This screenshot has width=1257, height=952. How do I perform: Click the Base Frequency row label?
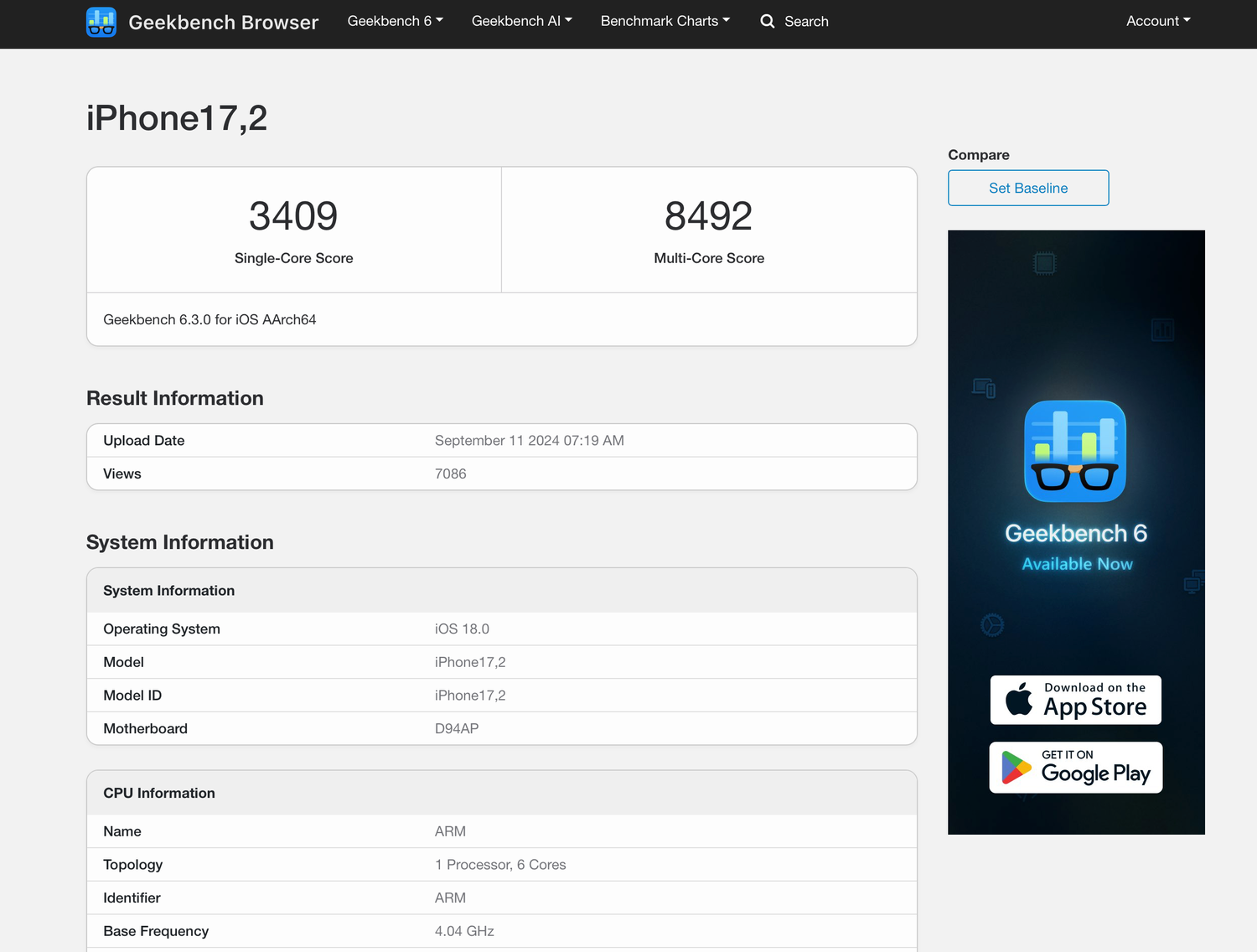point(156,931)
